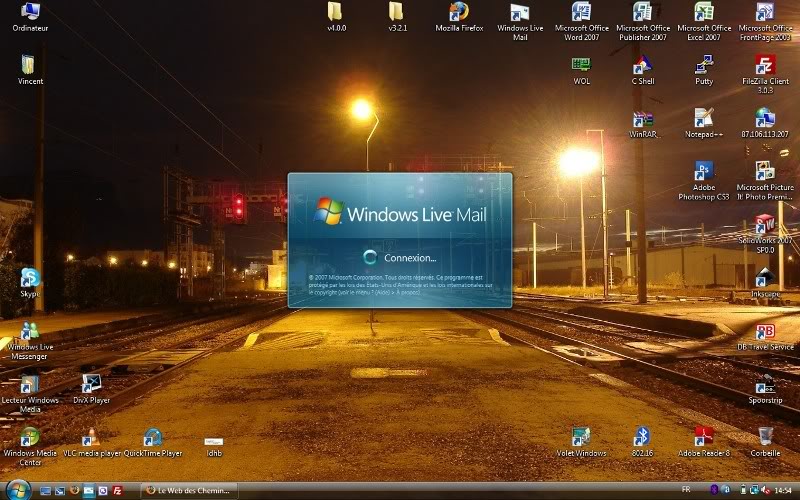Launch the Skype desktop shortcut
Image resolution: width=800 pixels, height=500 pixels.
tap(30, 283)
